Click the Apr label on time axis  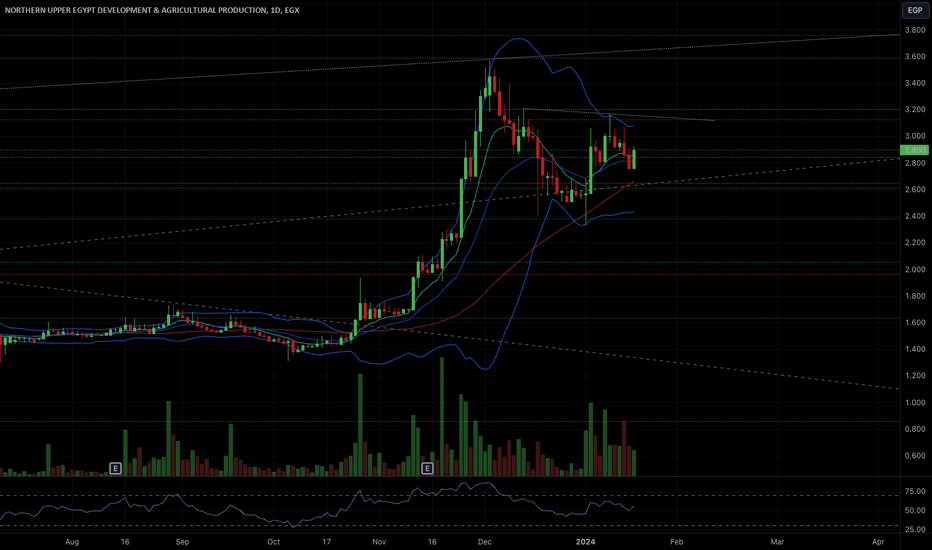tap(878, 542)
